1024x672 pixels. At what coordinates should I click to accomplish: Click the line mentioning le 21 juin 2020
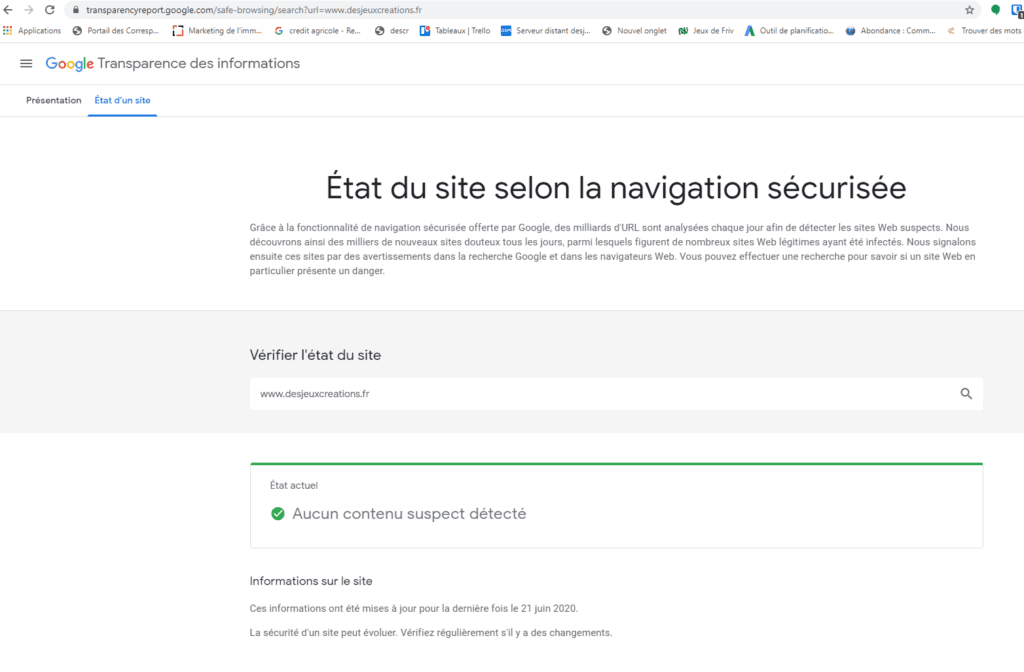click(x=414, y=609)
